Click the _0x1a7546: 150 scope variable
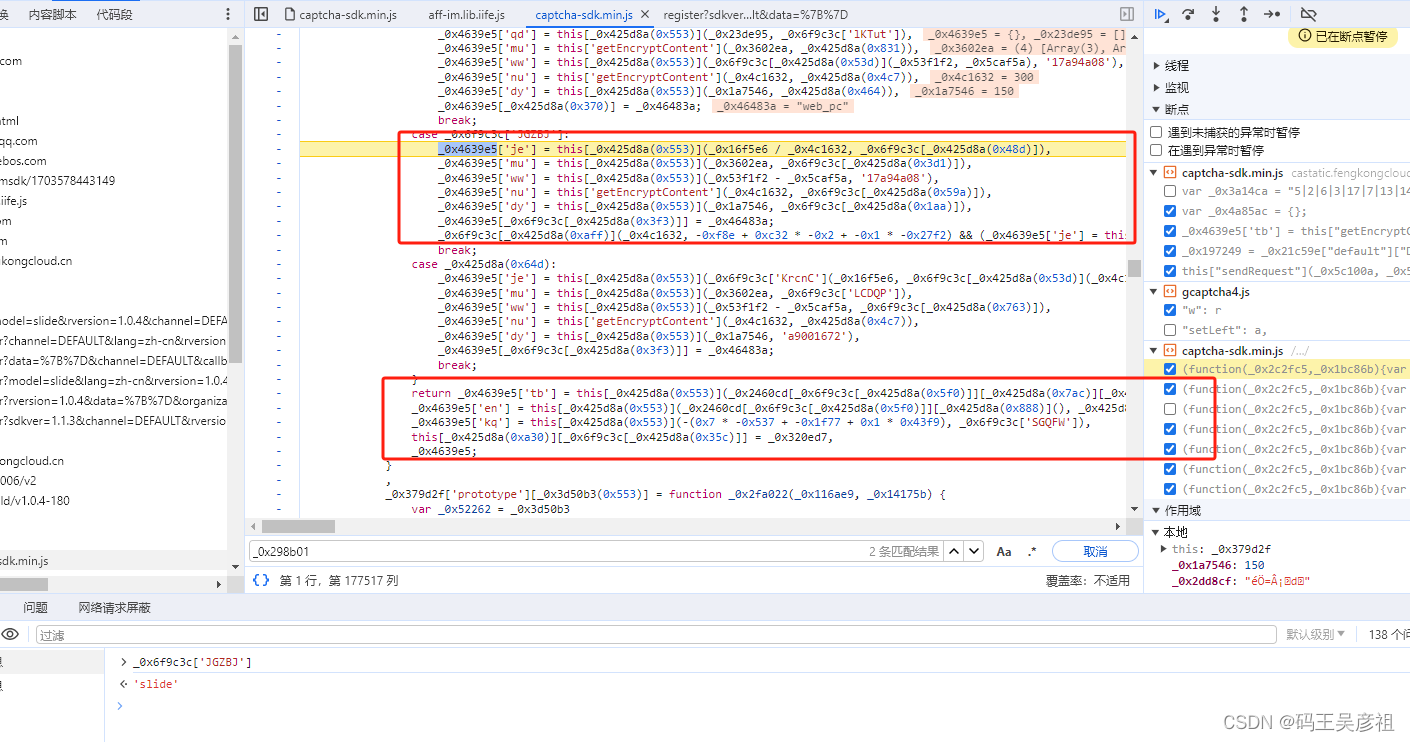Screen dimensions: 1410x742 click(x=1218, y=565)
